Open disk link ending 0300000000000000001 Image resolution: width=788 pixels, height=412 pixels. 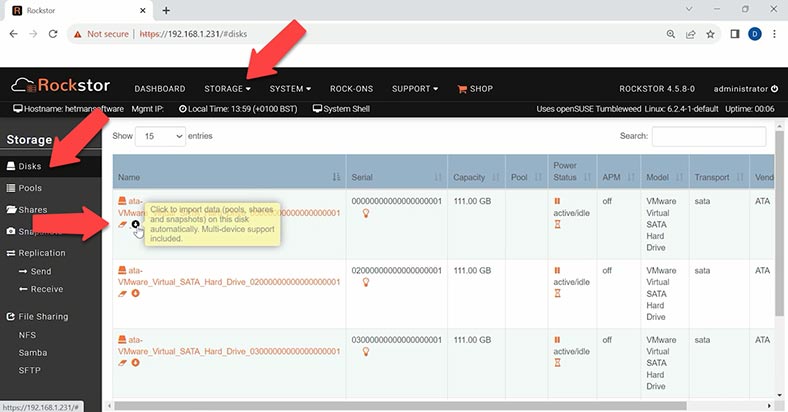point(229,346)
